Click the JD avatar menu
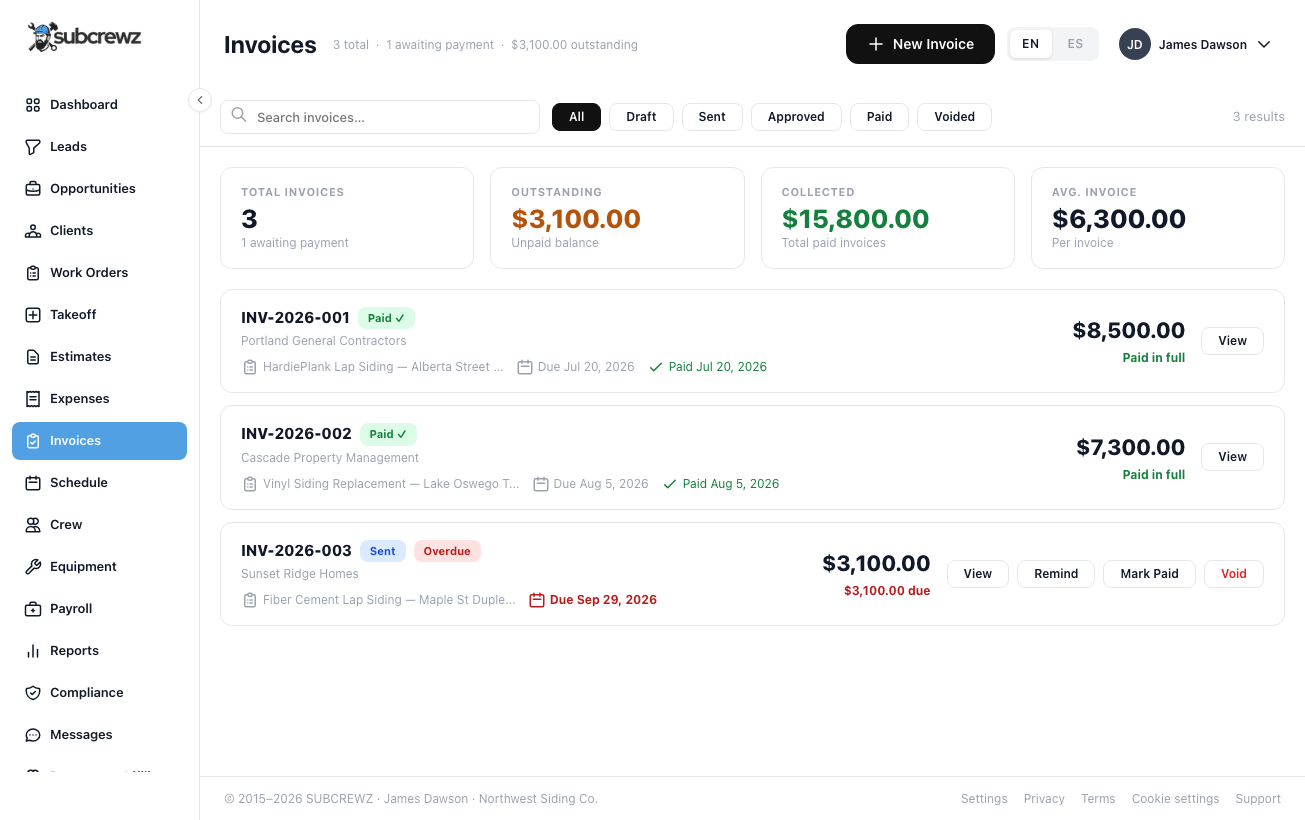 click(x=1134, y=44)
